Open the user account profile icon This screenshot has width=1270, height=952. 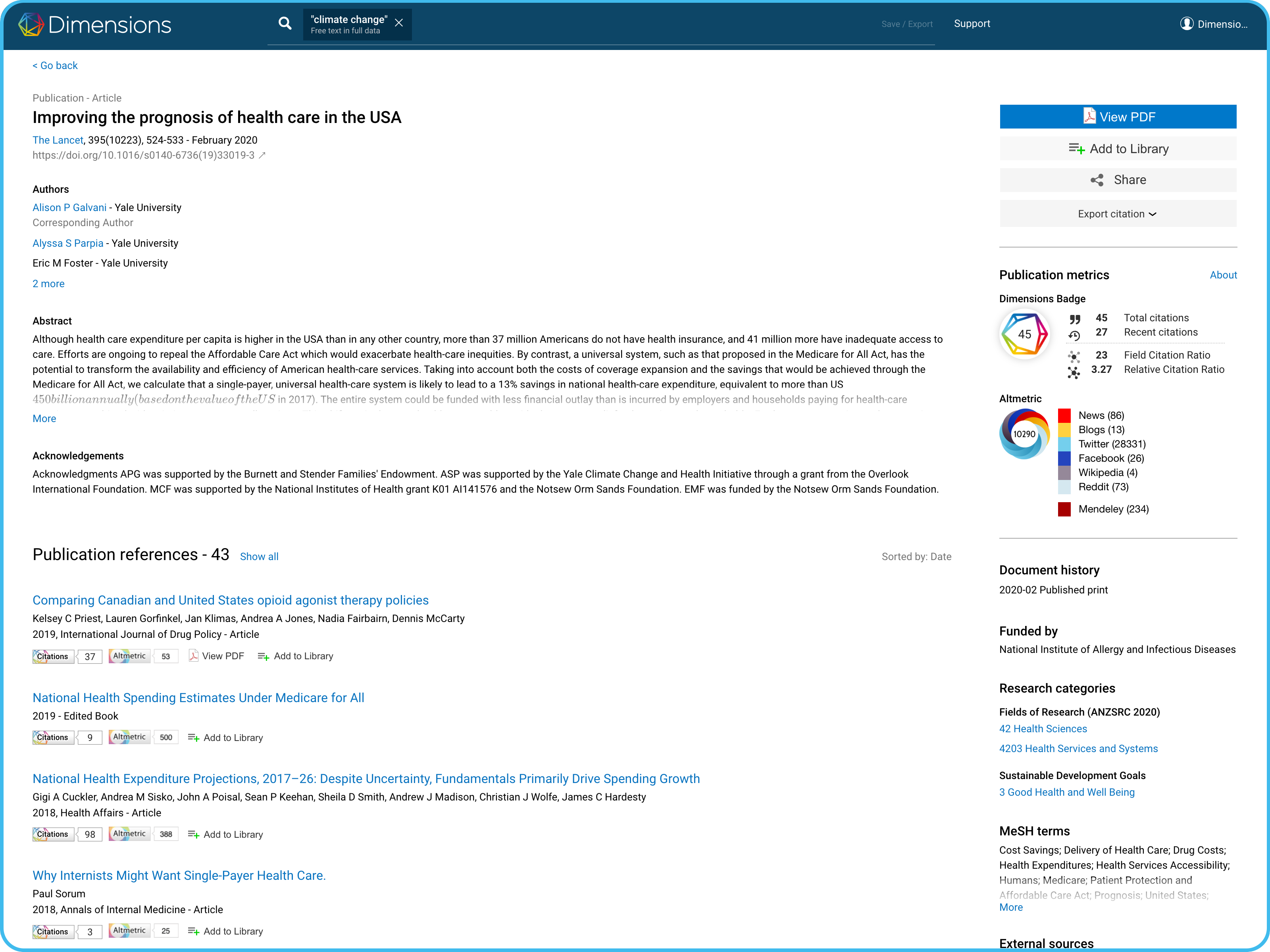tap(1186, 23)
